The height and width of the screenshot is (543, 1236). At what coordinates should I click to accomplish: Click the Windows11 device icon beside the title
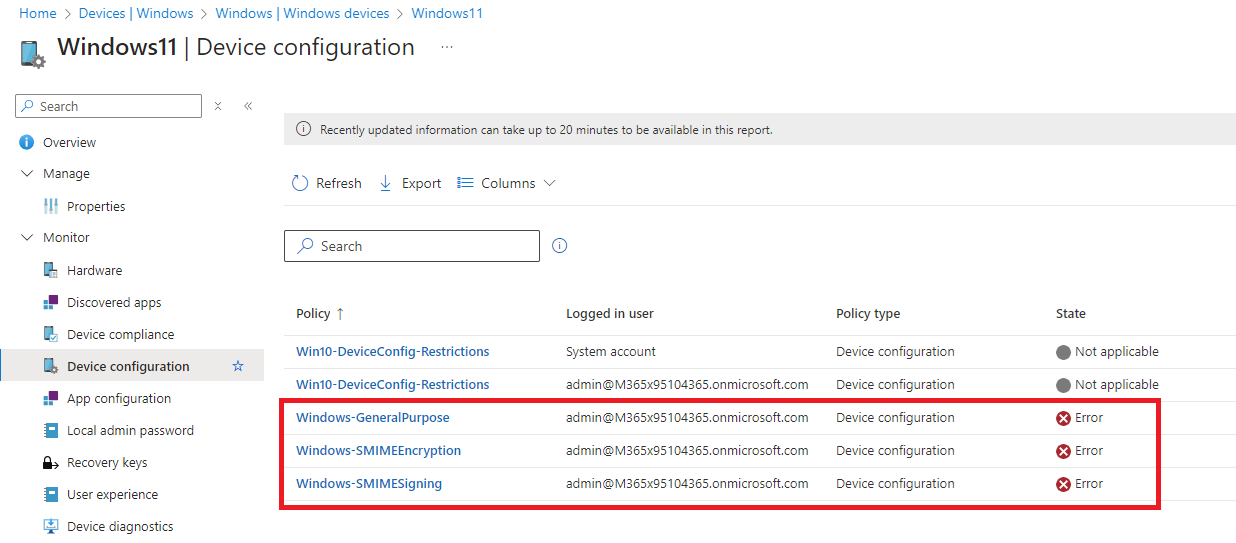(33, 53)
